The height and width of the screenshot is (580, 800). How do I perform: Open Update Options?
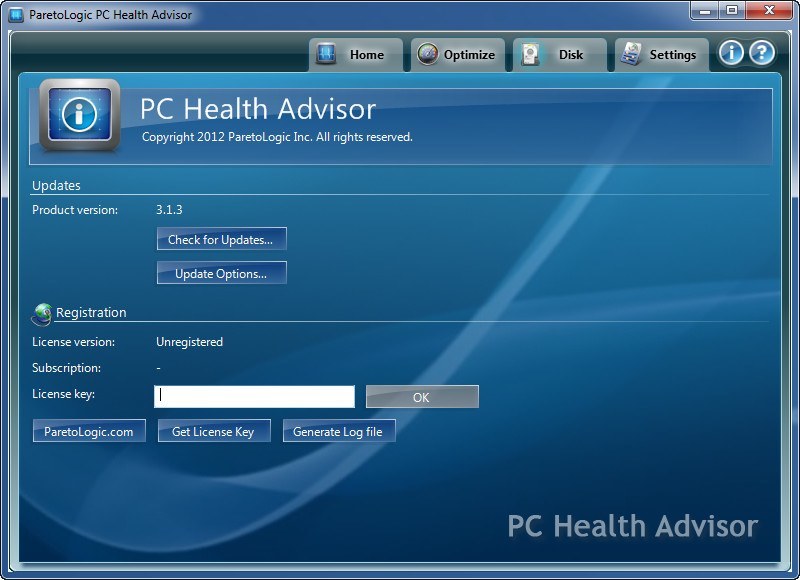point(221,273)
